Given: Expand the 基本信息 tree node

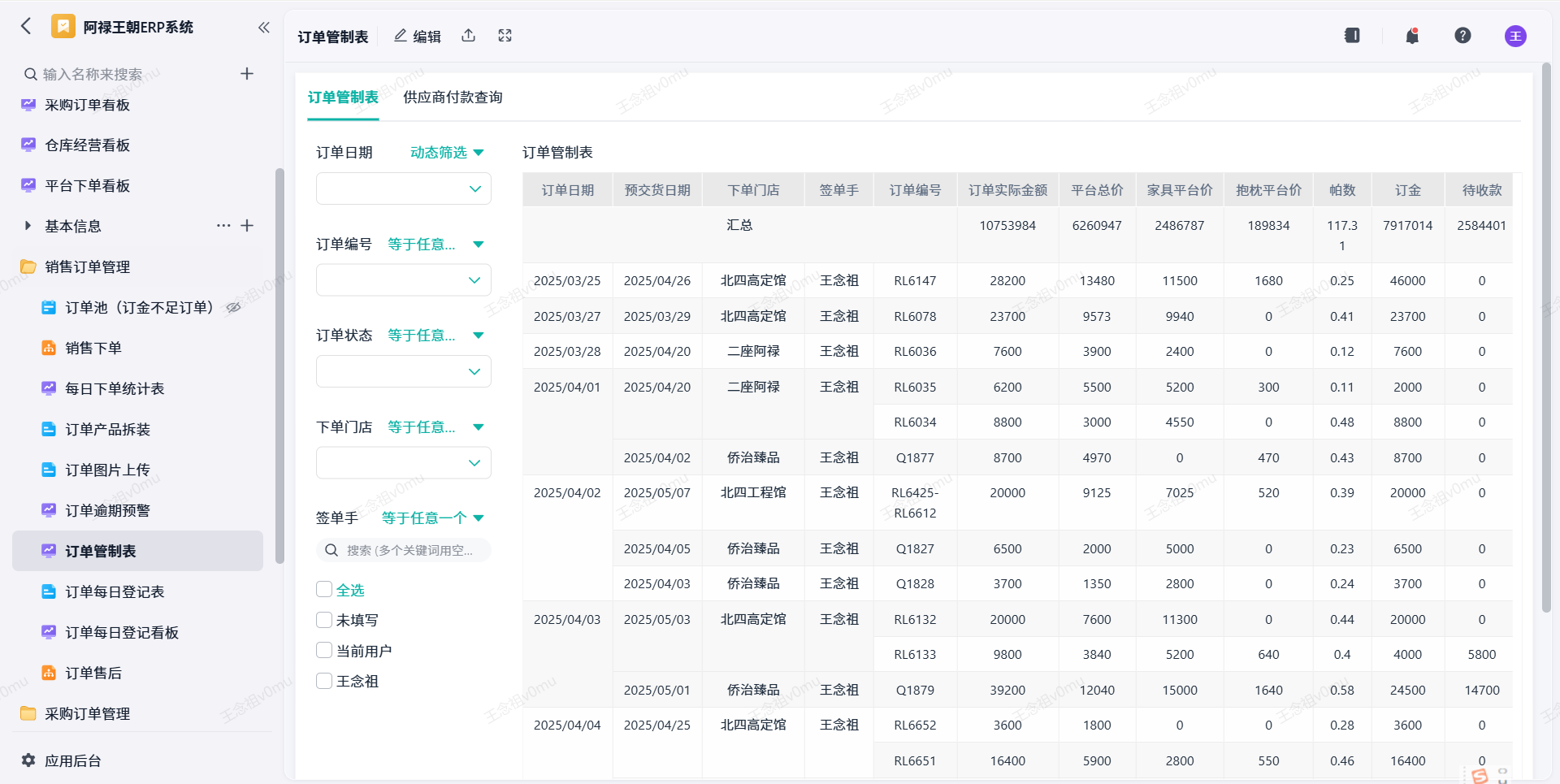Looking at the screenshot, I should point(28,226).
